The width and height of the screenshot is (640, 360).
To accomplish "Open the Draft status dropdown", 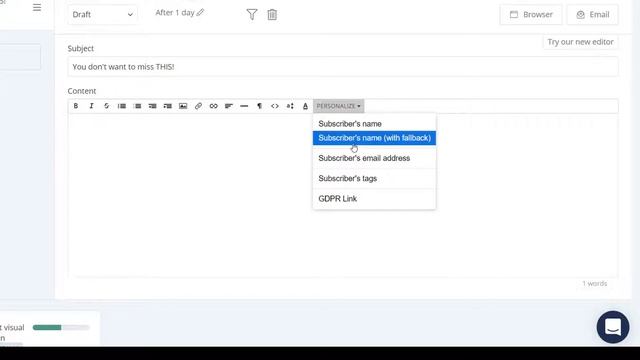I will 102,14.
